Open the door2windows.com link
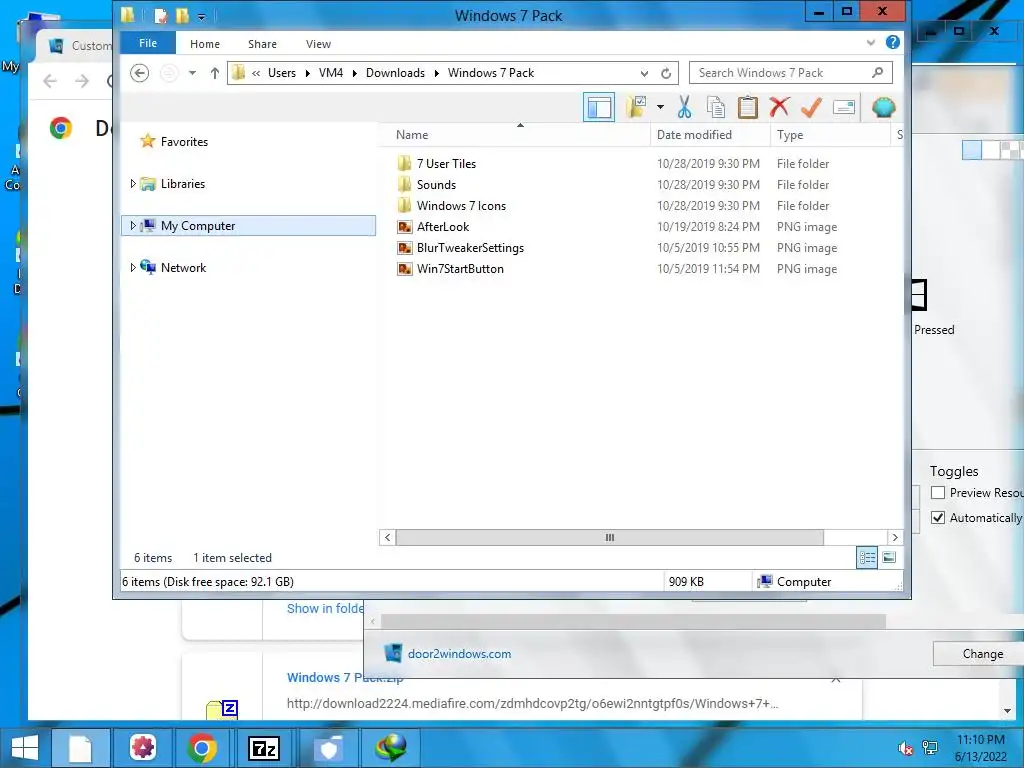 (459, 654)
